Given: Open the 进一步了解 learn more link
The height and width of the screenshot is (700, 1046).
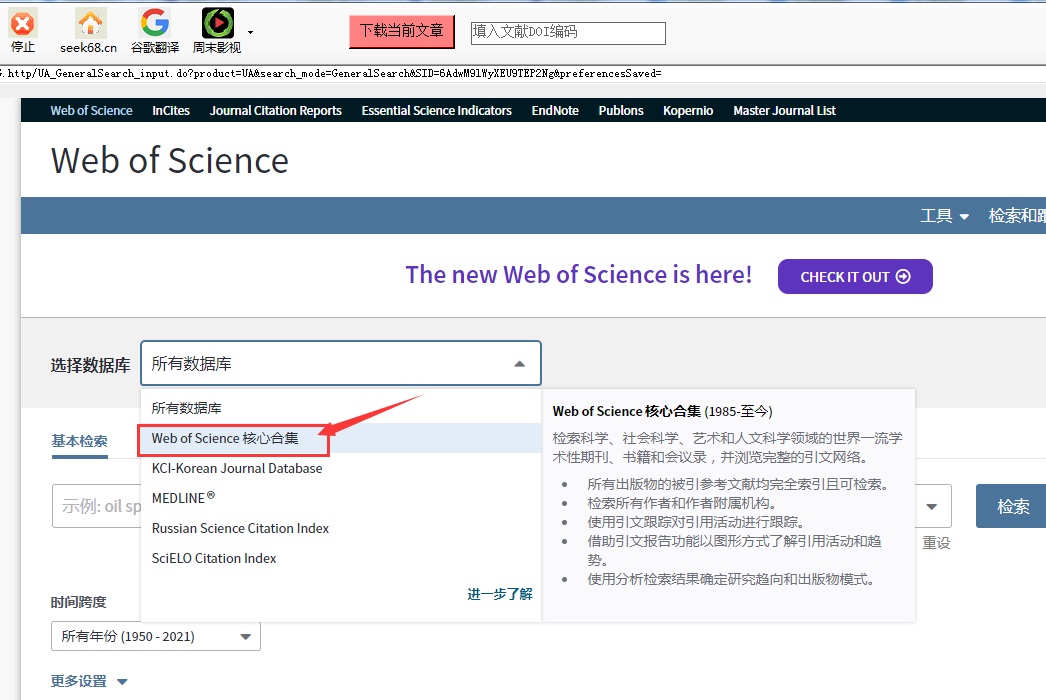Looking at the screenshot, I should 499,593.
